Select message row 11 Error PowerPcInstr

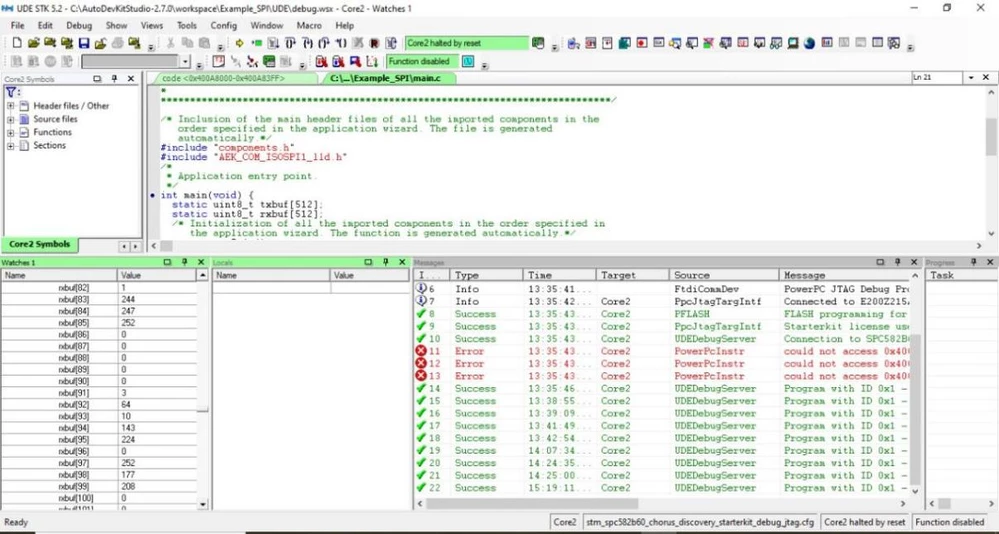tap(661, 351)
